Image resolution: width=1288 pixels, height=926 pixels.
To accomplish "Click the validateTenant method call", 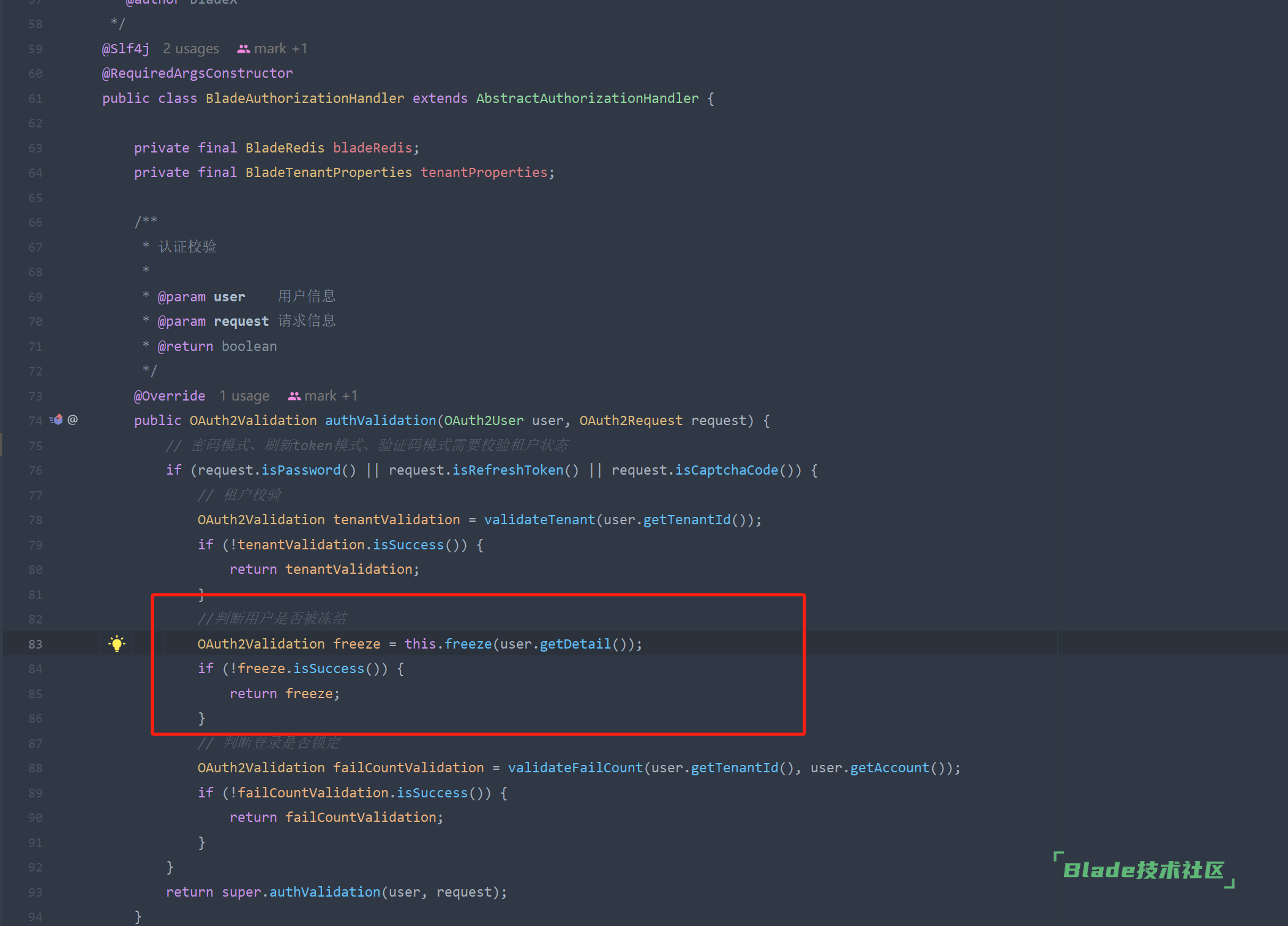I will (539, 519).
